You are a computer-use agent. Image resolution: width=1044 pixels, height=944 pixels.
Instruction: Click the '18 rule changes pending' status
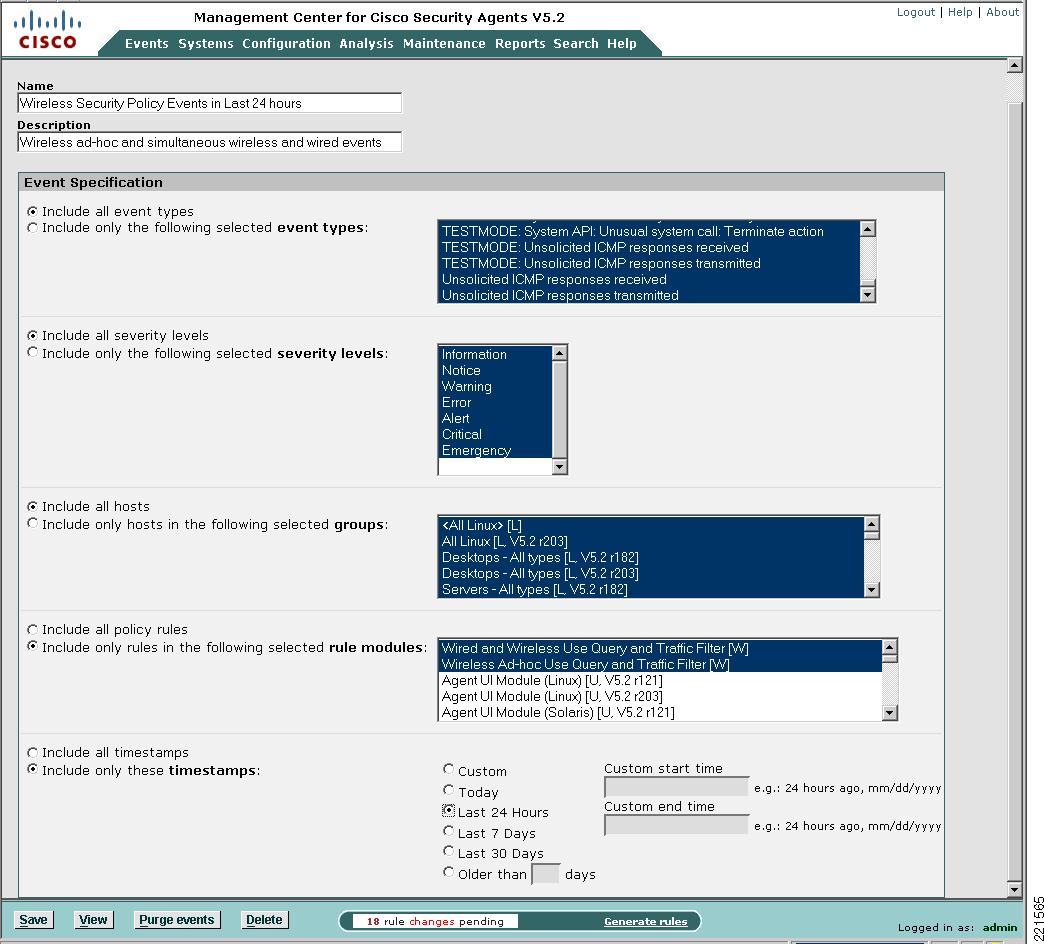(x=435, y=921)
